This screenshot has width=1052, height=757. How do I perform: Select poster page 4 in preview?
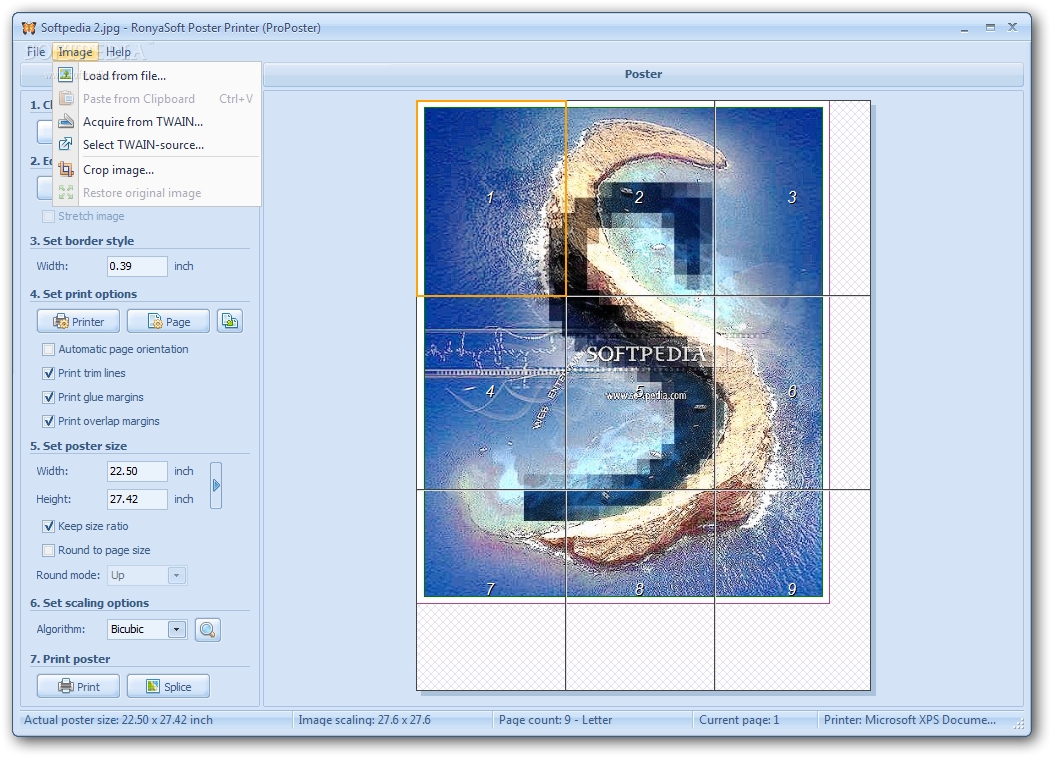pos(491,393)
